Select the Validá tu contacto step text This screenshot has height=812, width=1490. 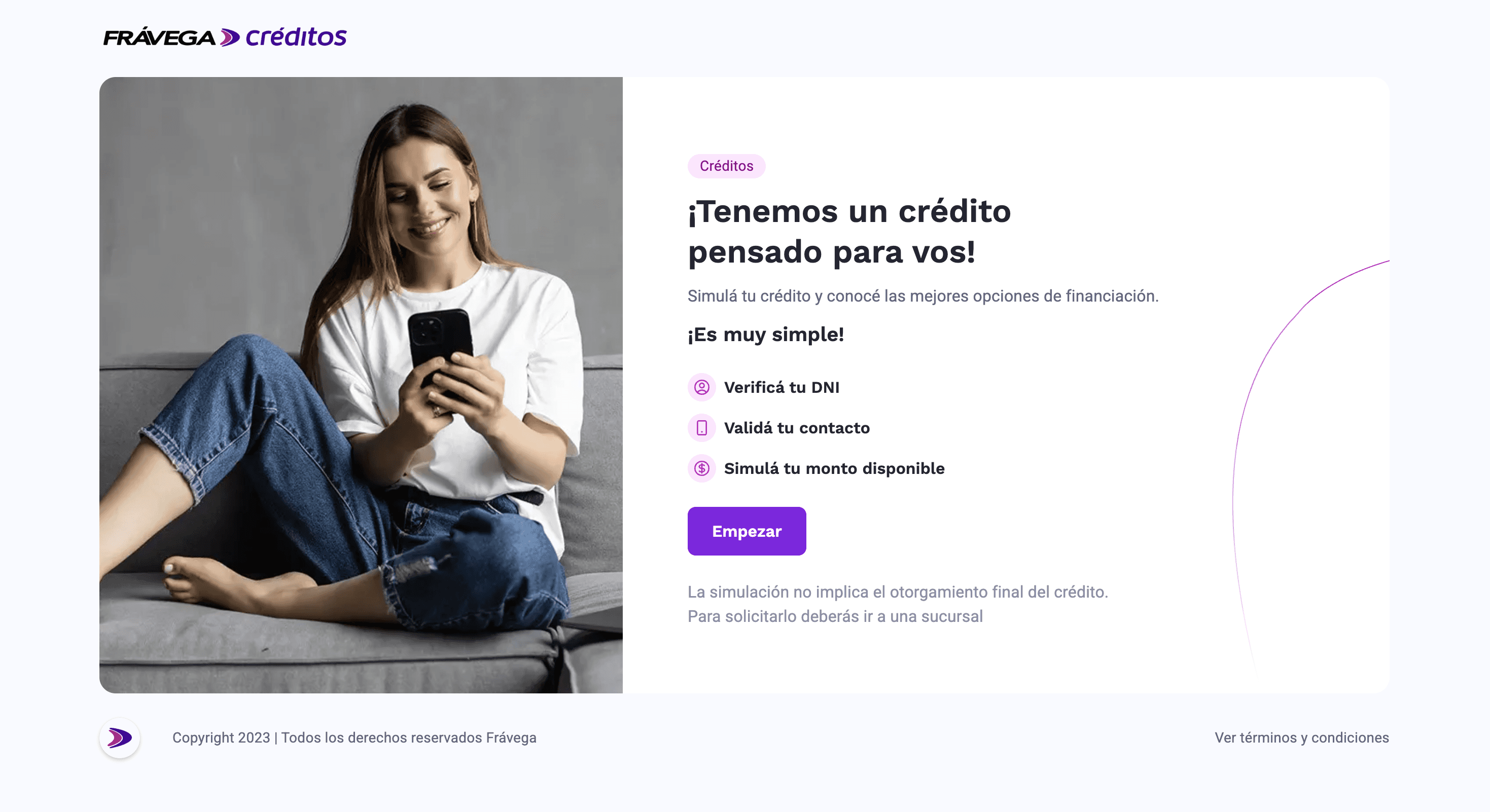797,428
